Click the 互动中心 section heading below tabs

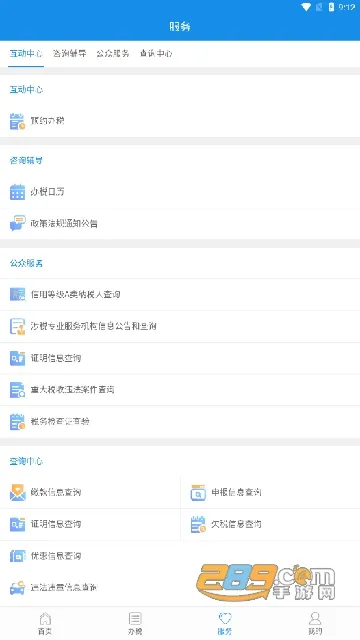click(26, 90)
